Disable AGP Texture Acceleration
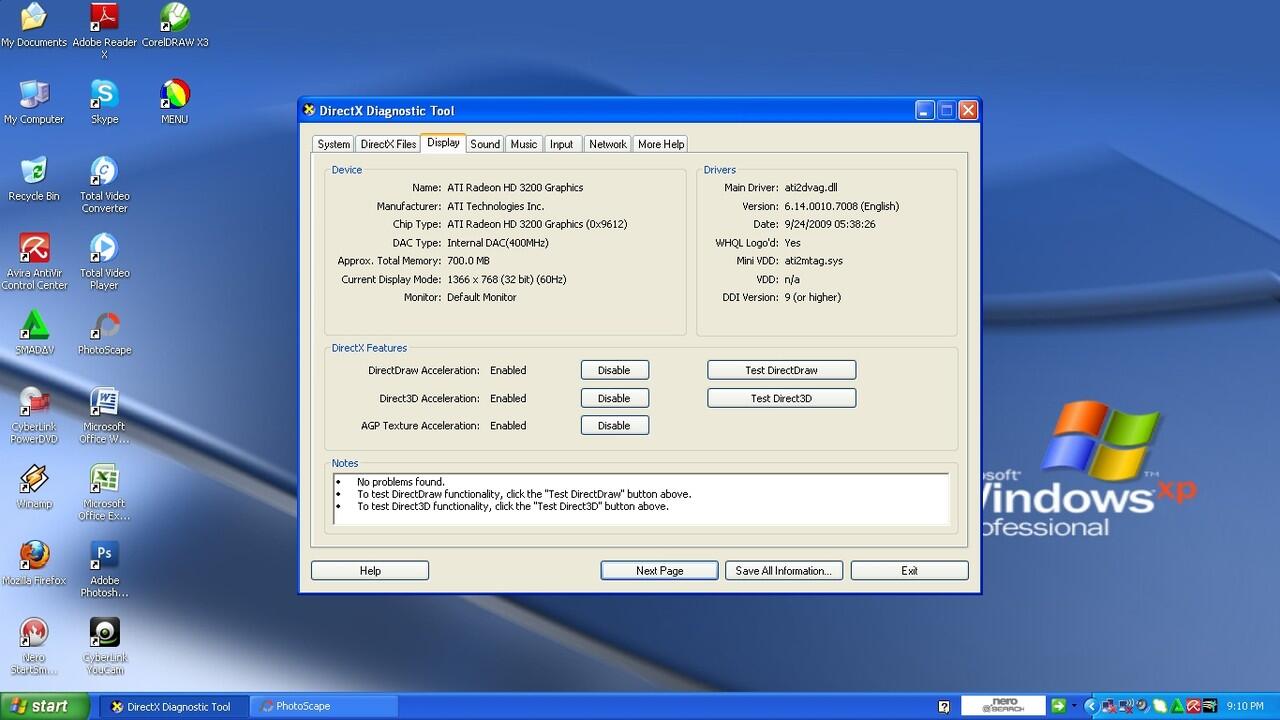 pyautogui.click(x=615, y=425)
